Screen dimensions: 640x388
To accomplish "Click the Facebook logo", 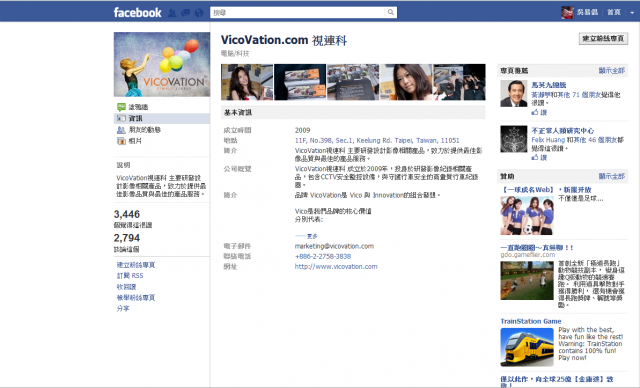I will 138,13.
